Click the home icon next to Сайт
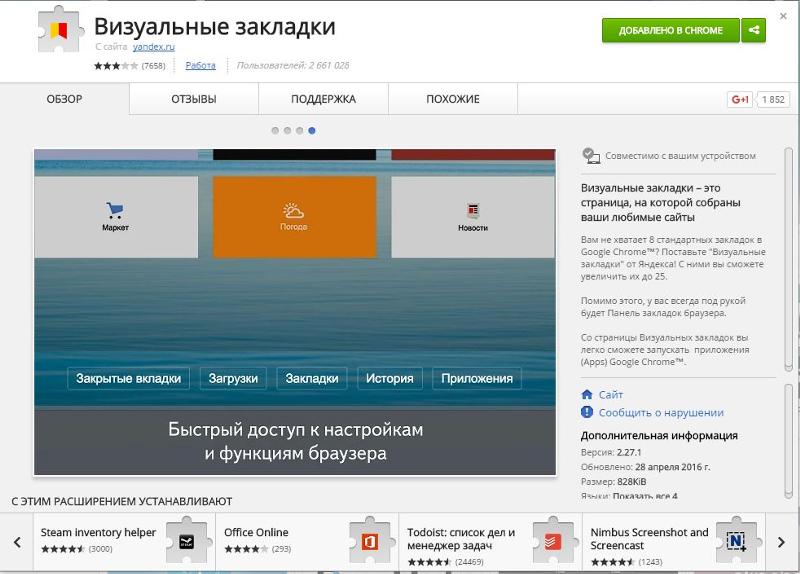 [x=587, y=394]
